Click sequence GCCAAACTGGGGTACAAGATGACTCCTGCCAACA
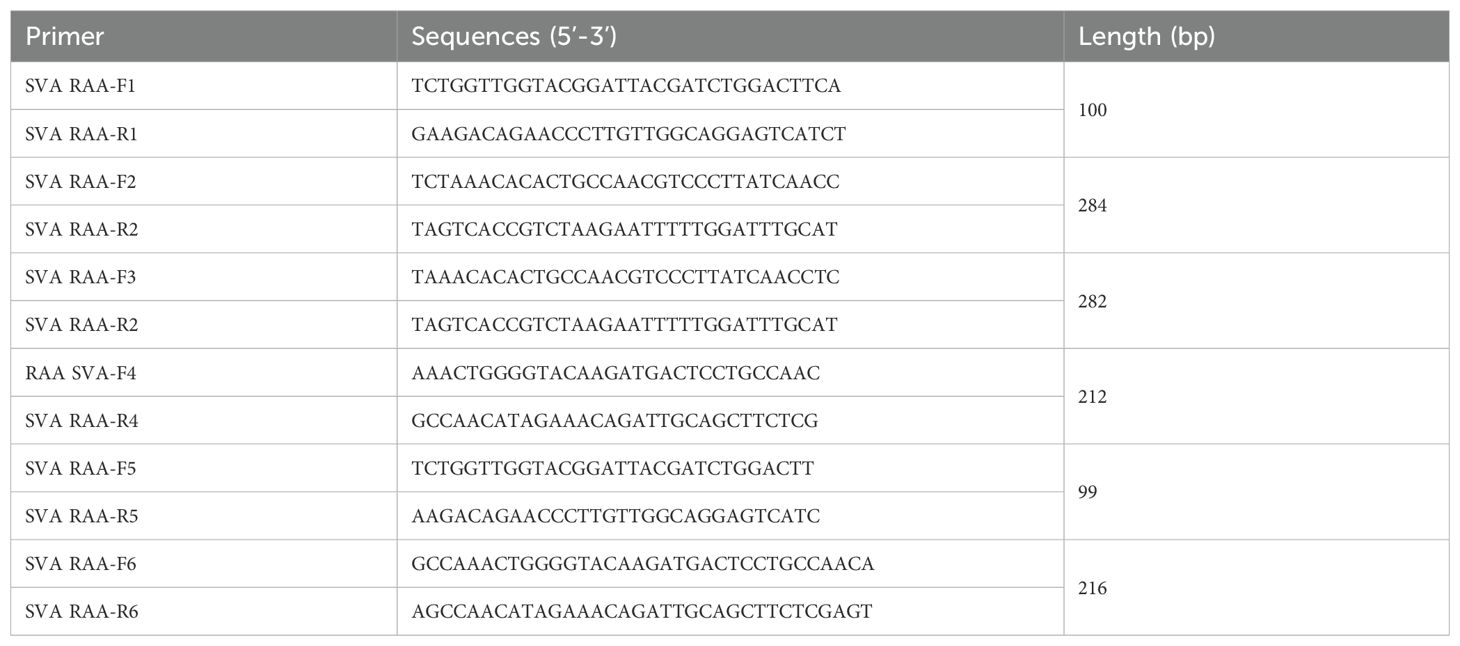1460x646 pixels. pos(642,564)
